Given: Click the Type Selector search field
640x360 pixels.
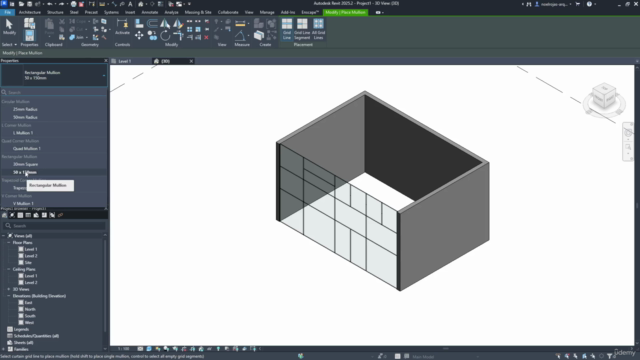Looking at the screenshot, I should 54,92.
